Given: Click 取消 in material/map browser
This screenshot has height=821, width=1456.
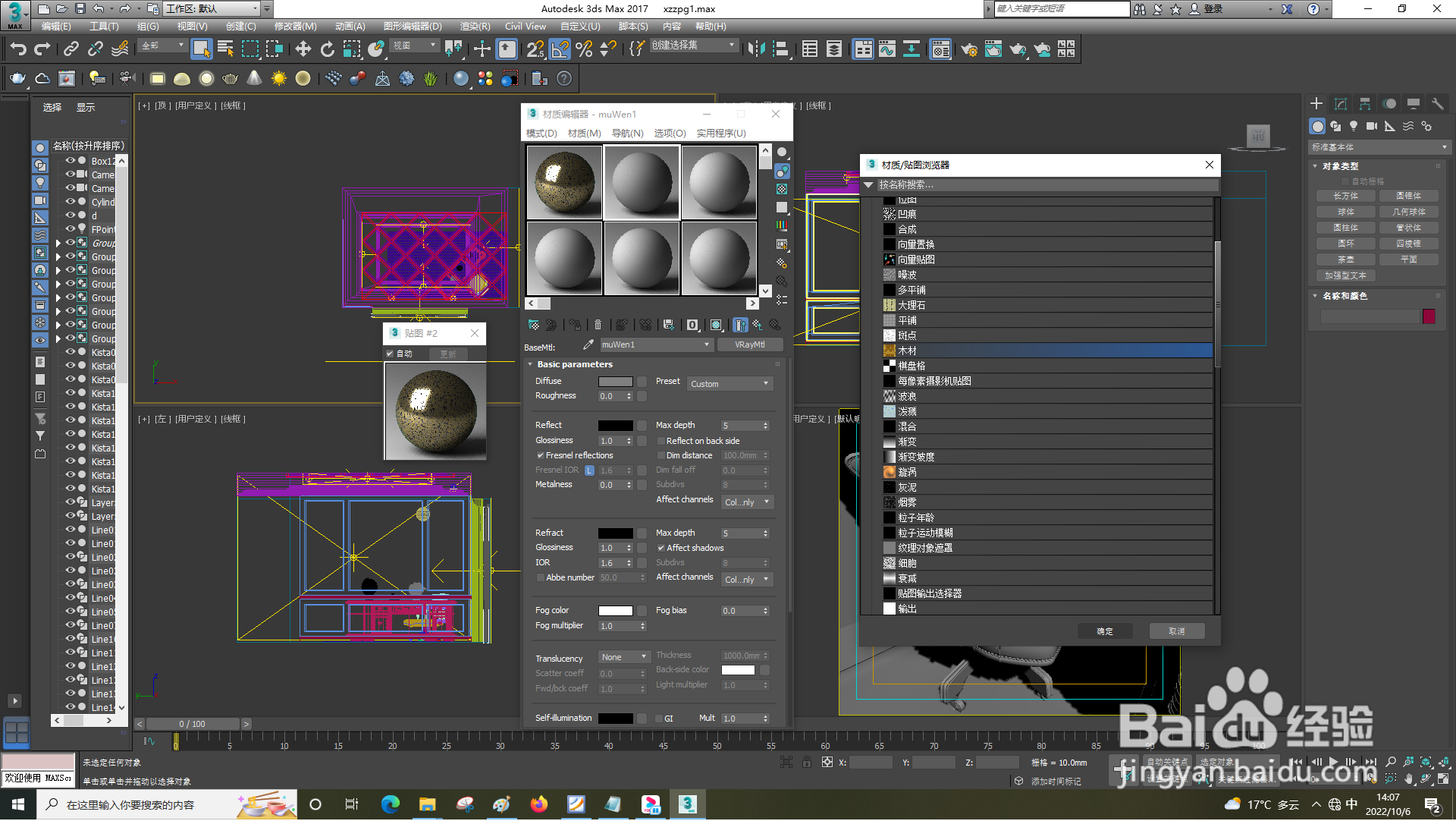Looking at the screenshot, I should coord(1176,631).
